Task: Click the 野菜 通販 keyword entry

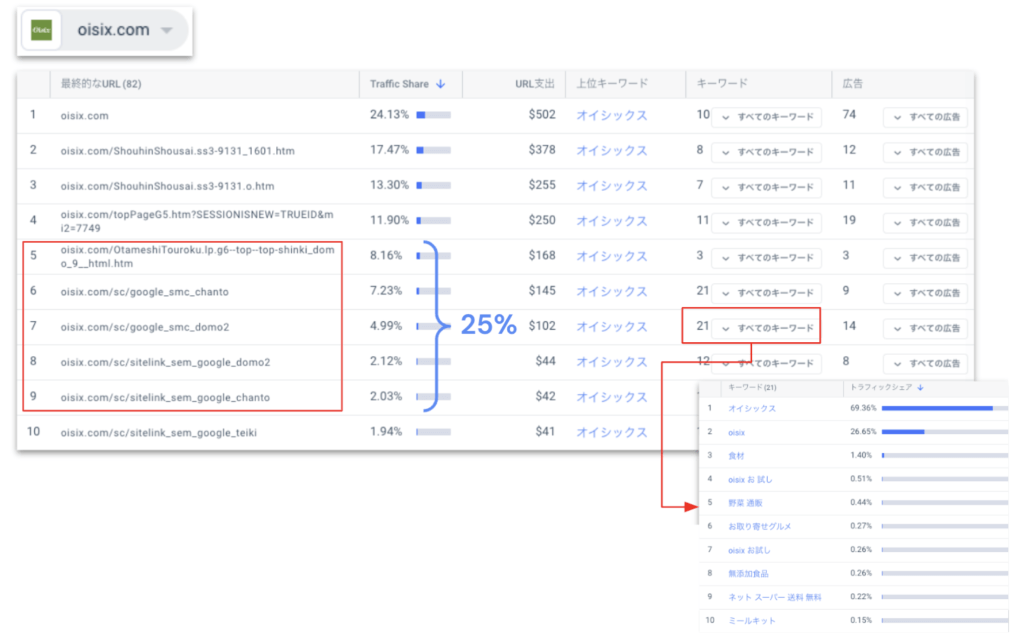Action: coord(745,502)
